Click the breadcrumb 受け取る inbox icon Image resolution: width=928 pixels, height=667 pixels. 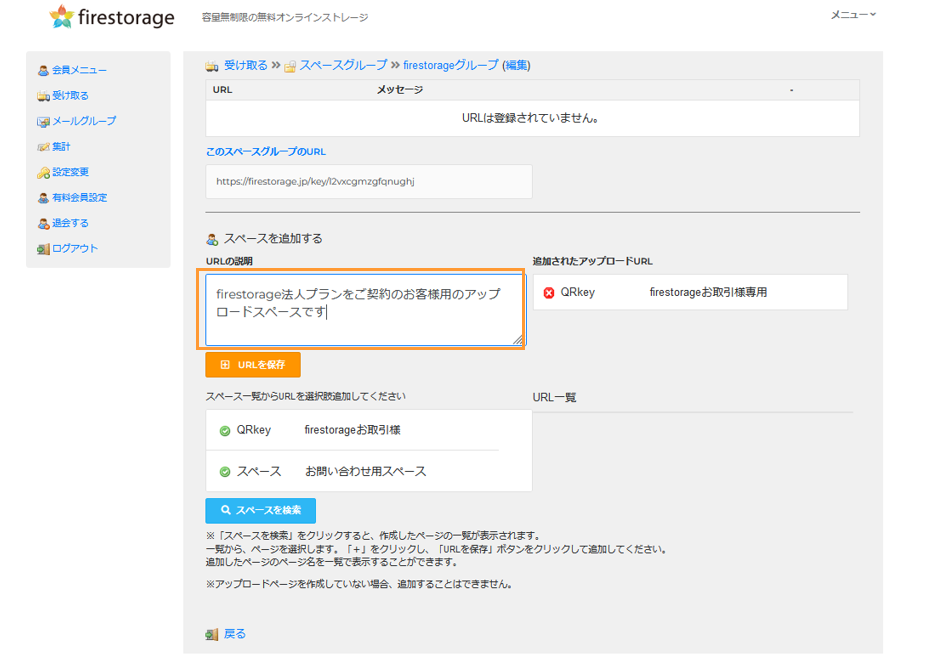tap(212, 66)
